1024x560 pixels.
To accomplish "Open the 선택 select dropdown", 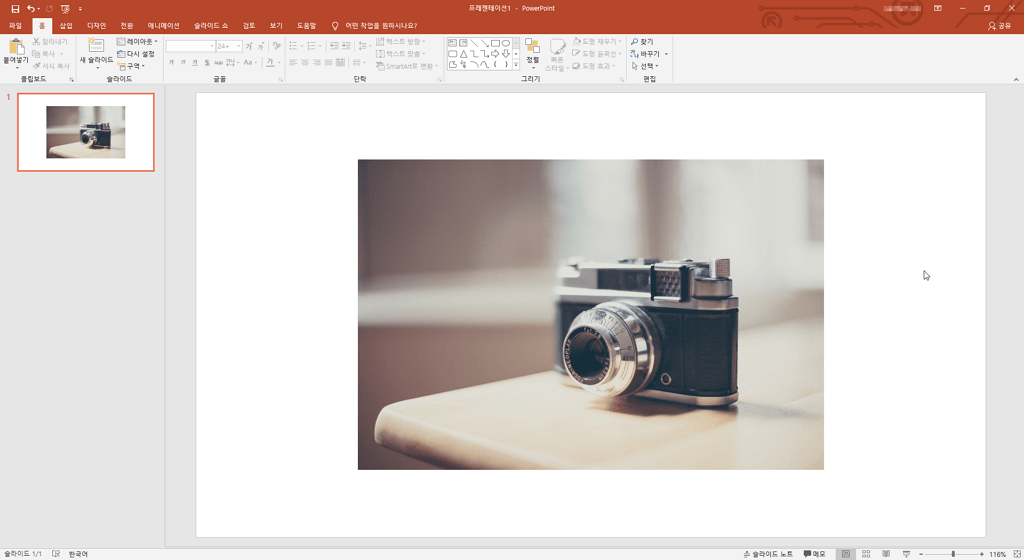I will (x=645, y=66).
